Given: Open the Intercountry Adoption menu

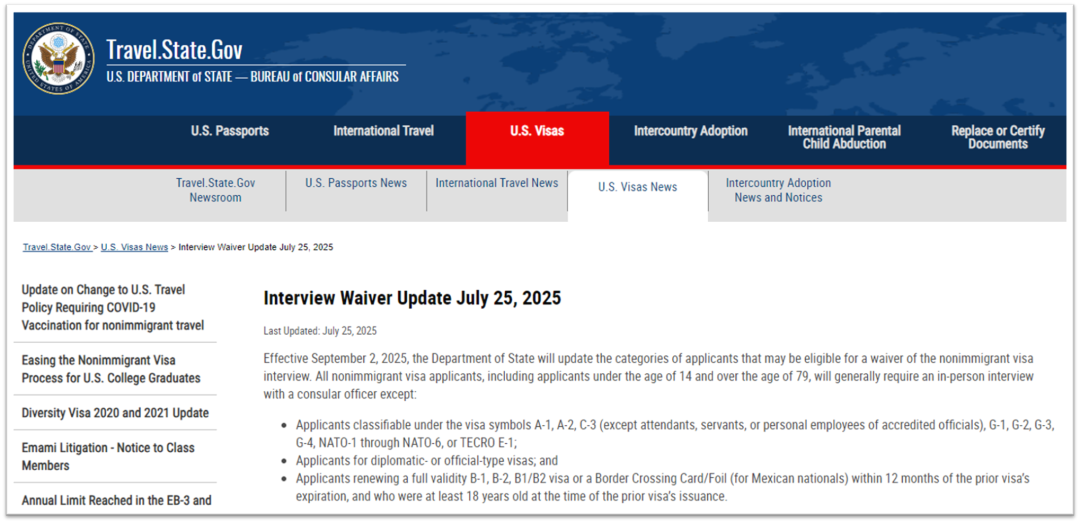Looking at the screenshot, I should click(690, 131).
